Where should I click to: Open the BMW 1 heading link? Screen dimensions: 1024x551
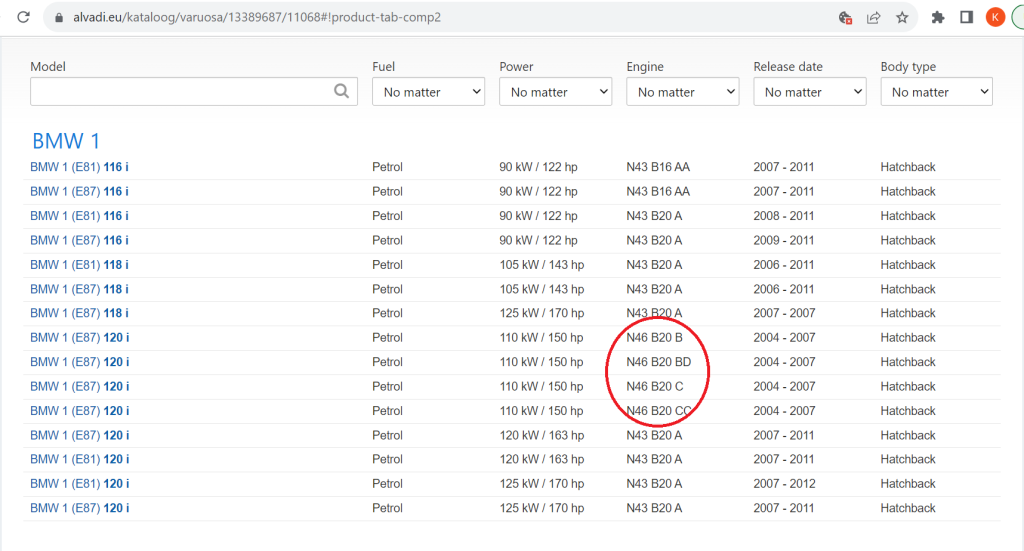click(66, 141)
